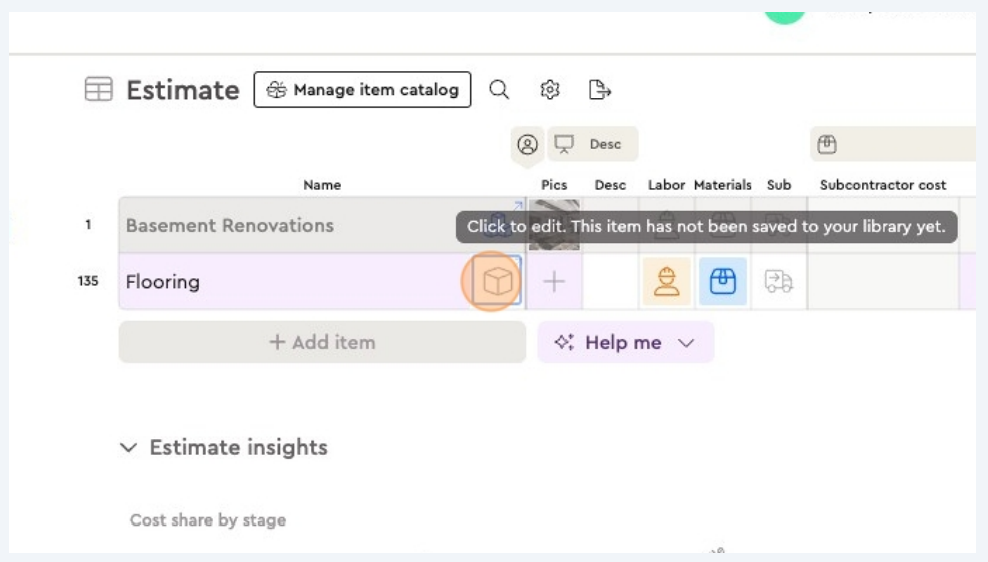Toggle Labor cost type for Flooring
Screen dimensions: 988x562
[x=666, y=282]
